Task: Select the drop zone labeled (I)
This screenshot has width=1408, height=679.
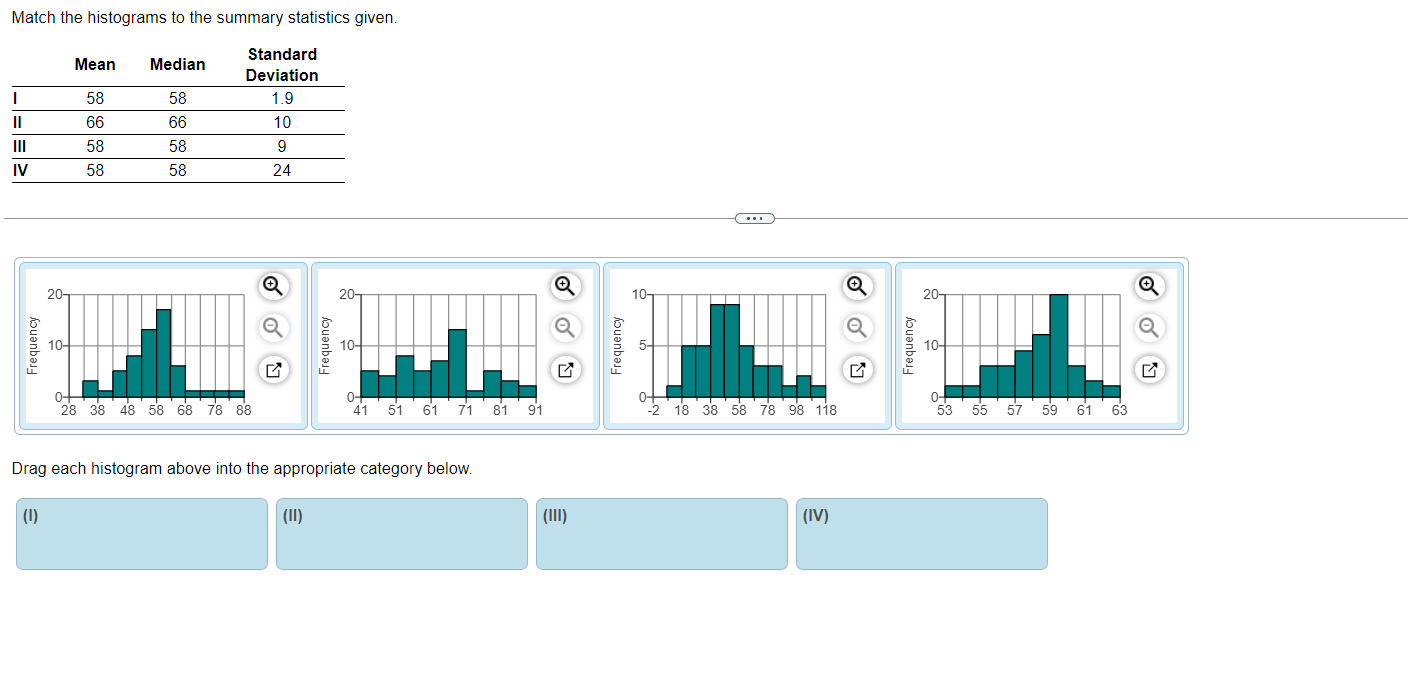Action: (141, 533)
